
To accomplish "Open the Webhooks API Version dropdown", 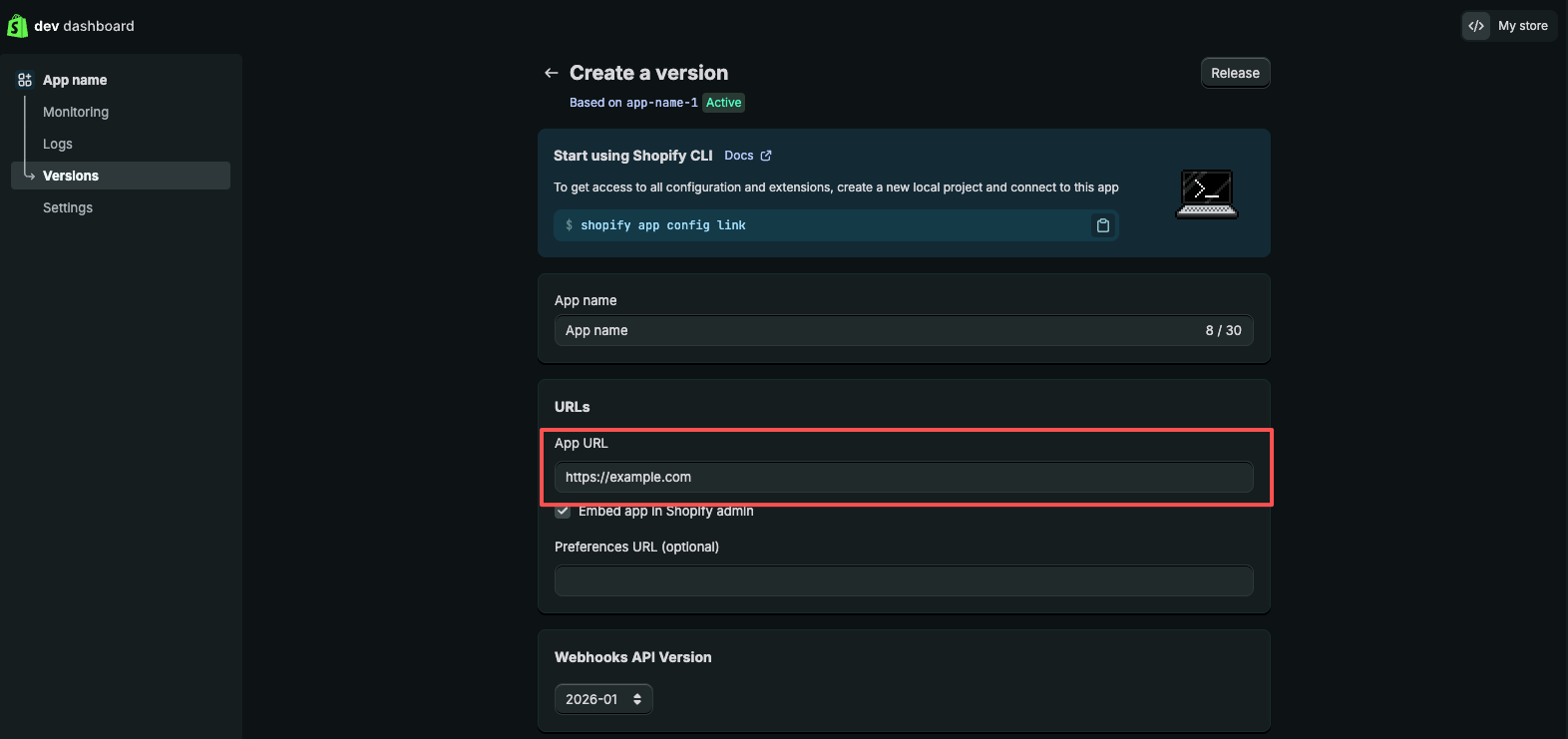I will pos(603,699).
